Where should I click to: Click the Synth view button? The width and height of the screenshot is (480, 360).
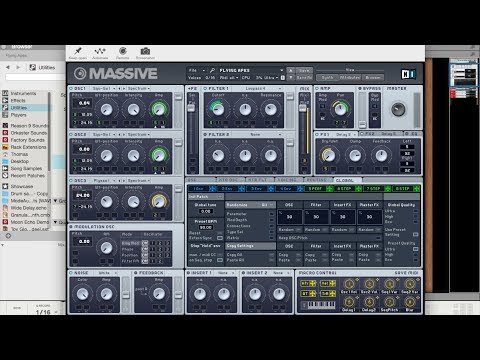pyautogui.click(x=327, y=77)
